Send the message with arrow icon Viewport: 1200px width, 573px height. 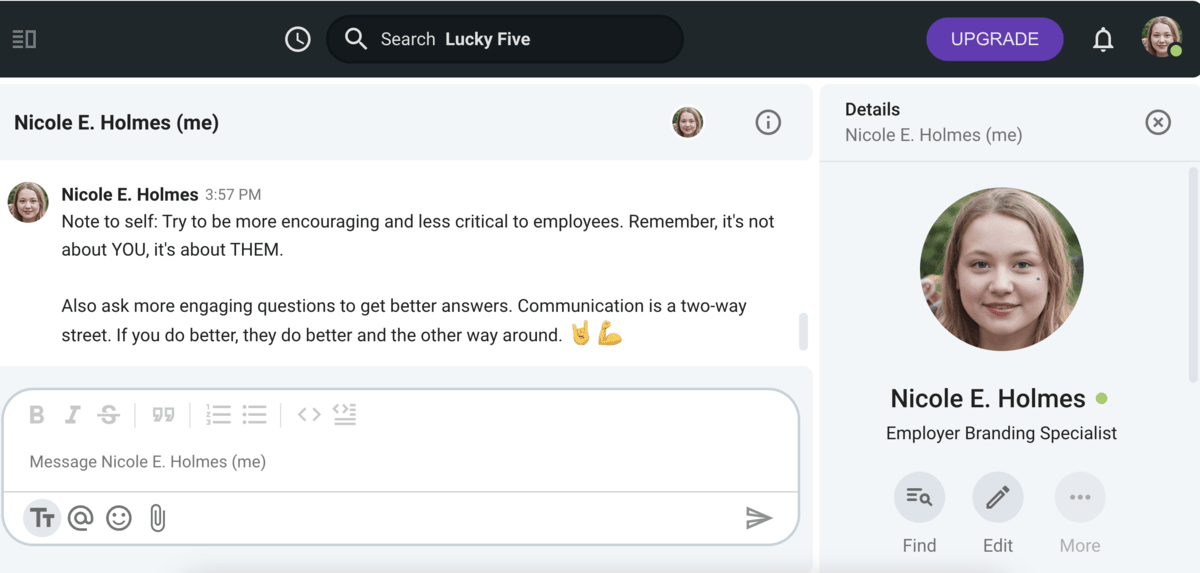pos(759,518)
